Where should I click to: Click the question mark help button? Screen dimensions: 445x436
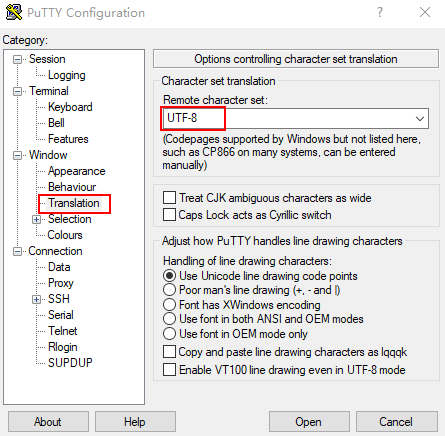click(380, 13)
